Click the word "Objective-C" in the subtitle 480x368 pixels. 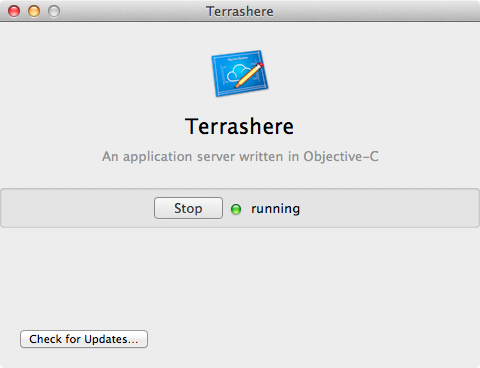coord(341,157)
